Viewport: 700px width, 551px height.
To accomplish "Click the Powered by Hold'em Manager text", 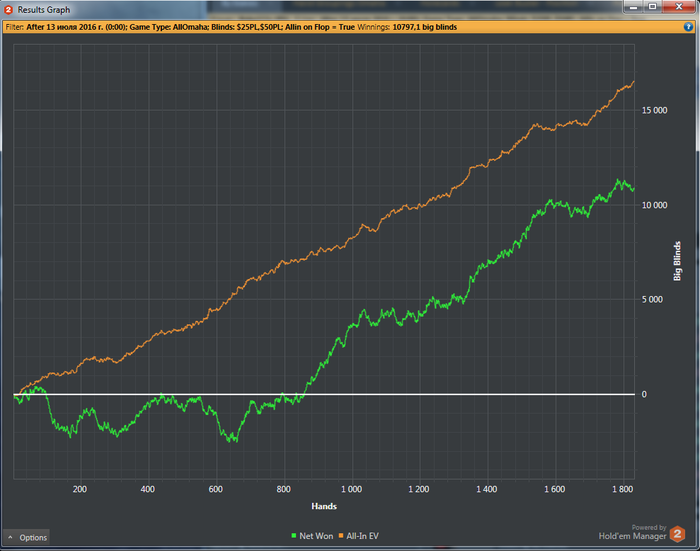I will (x=633, y=532).
